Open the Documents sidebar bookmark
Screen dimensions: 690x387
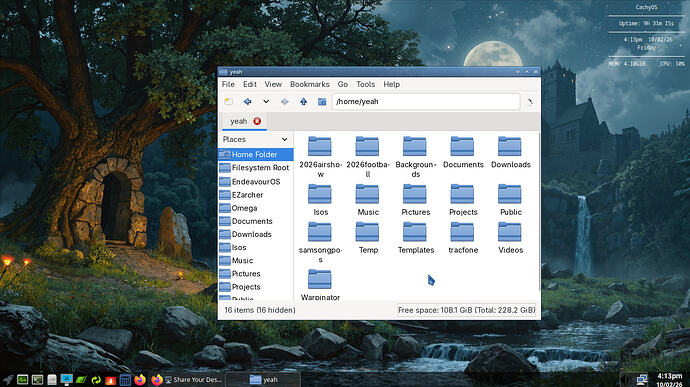[256, 221]
